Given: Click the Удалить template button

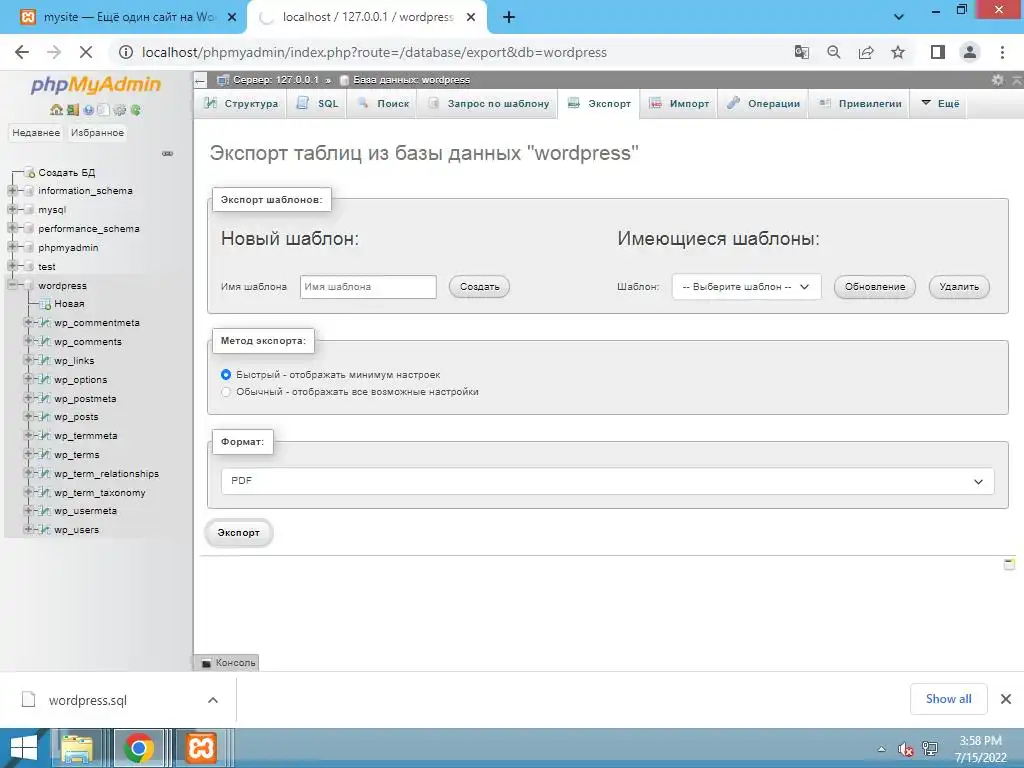Looking at the screenshot, I should point(959,287).
